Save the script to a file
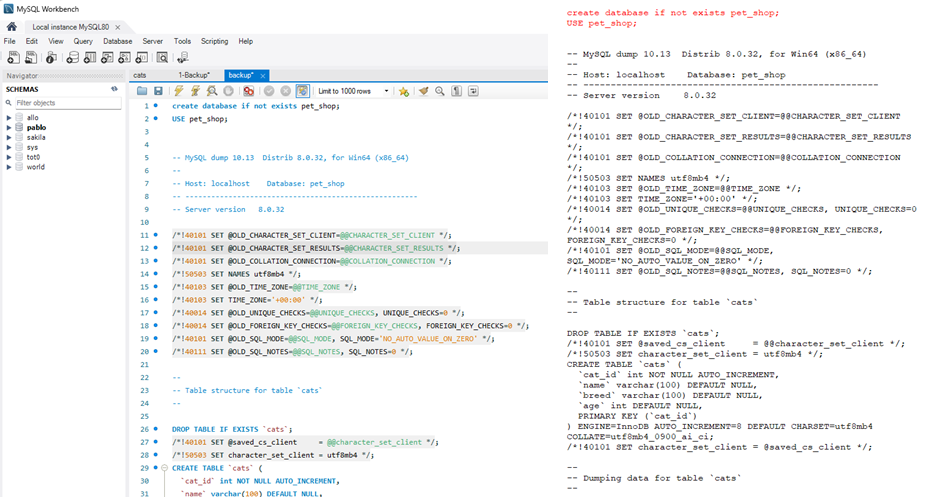 point(158,91)
